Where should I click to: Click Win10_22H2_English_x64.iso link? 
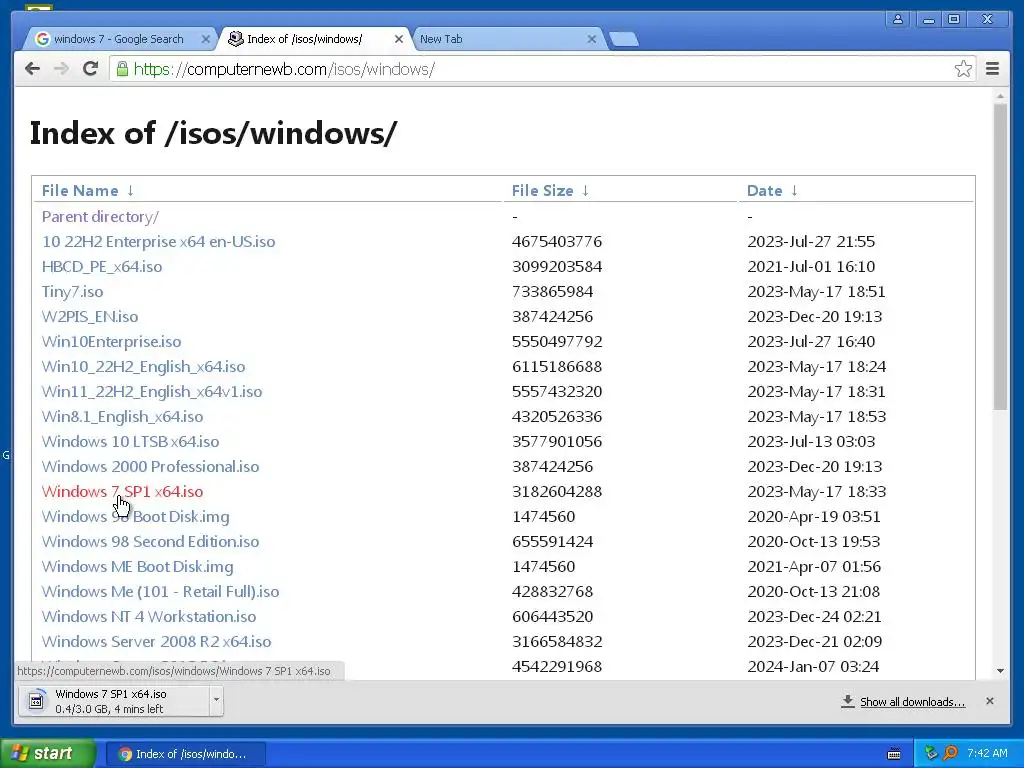144,366
